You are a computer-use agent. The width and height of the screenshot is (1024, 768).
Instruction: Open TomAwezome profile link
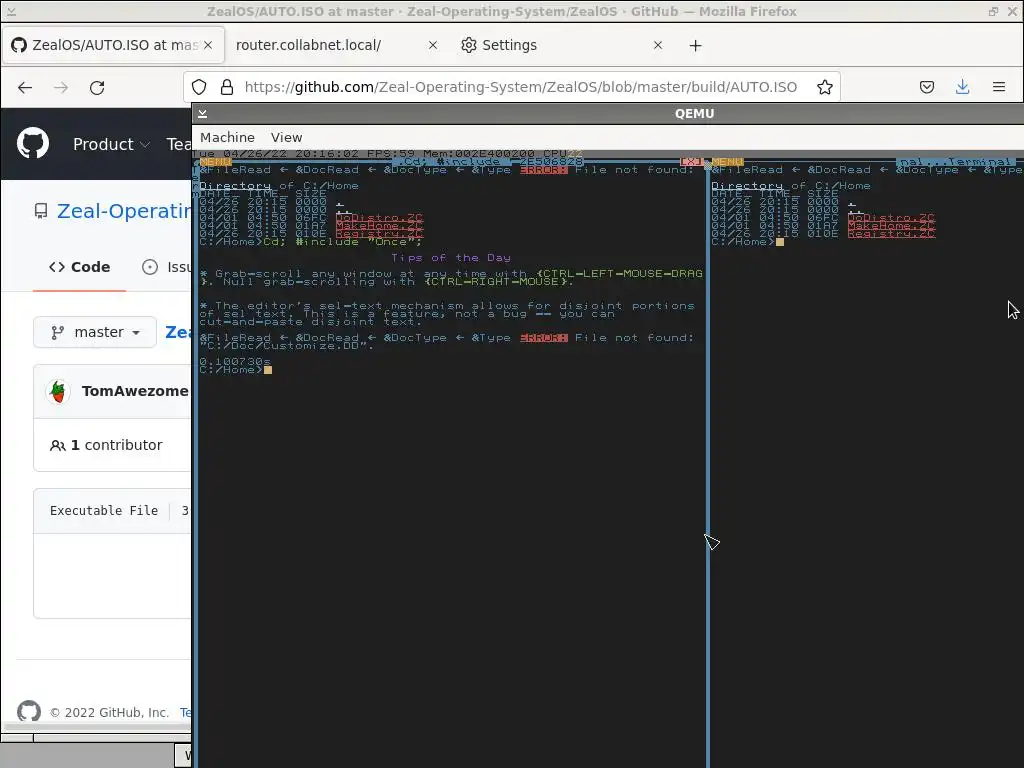(x=135, y=391)
